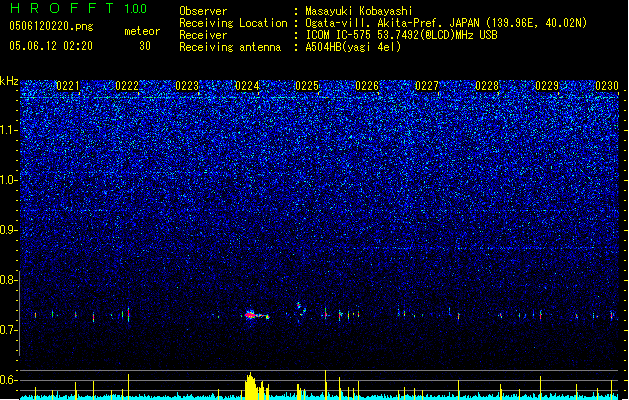Click the 0226 time marker
This screenshot has height=400, width=629.
[367, 86]
